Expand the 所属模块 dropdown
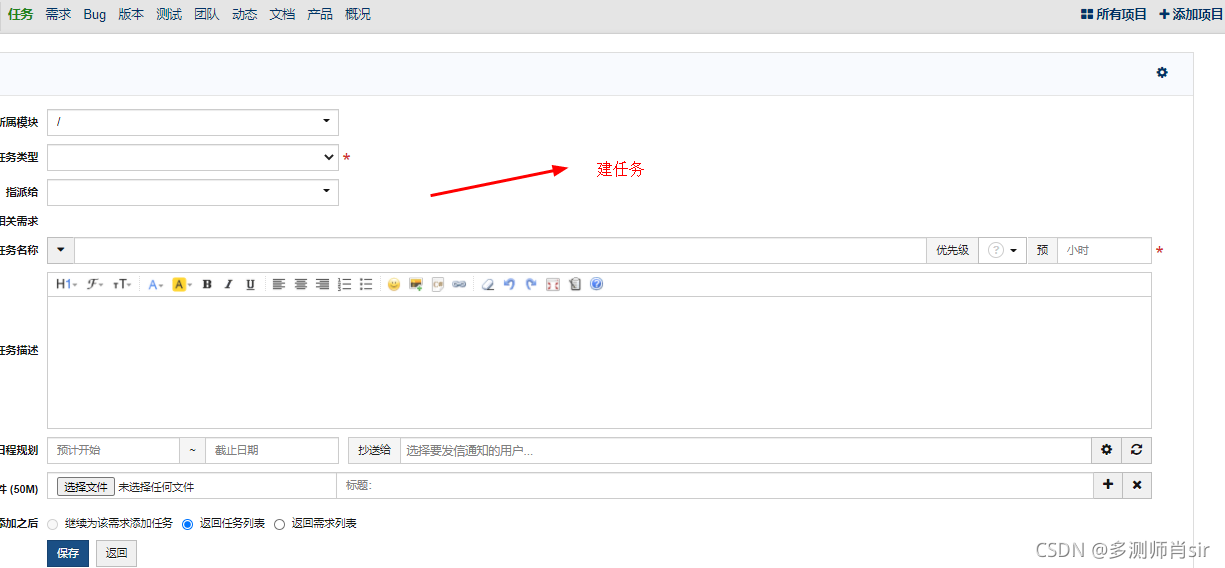1225x568 pixels. [193, 122]
